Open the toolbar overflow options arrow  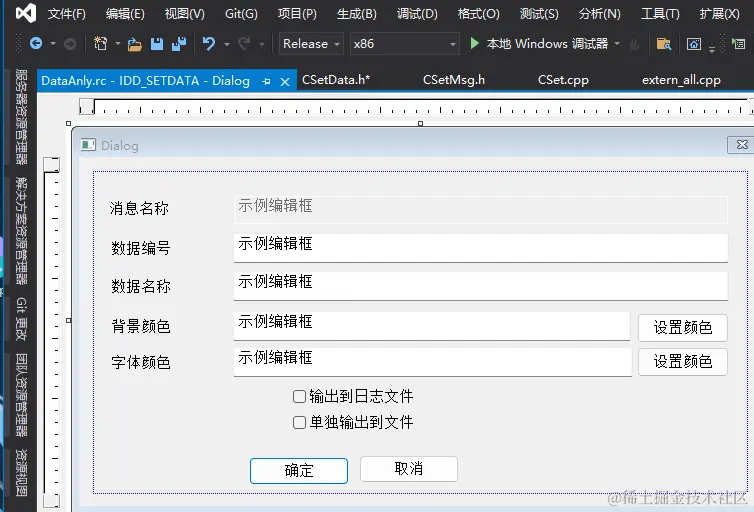click(712, 48)
